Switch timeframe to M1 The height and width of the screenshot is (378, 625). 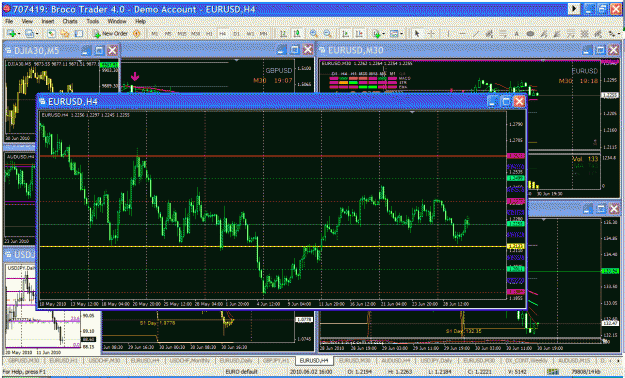point(155,34)
